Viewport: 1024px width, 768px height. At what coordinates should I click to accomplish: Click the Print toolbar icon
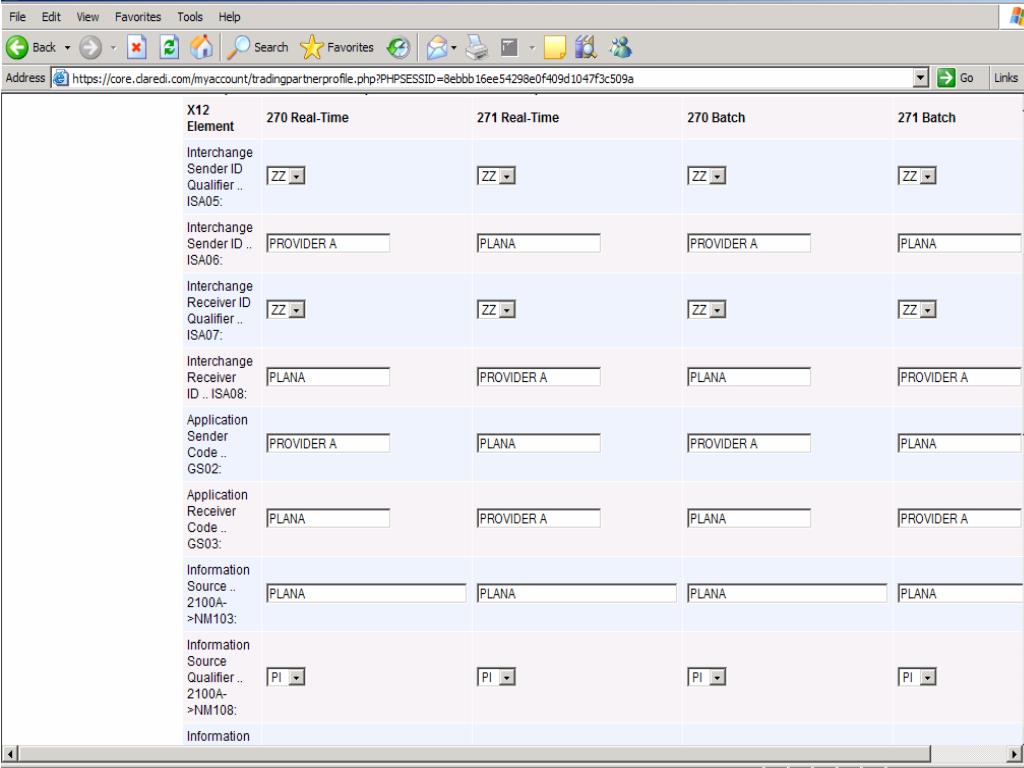(477, 49)
